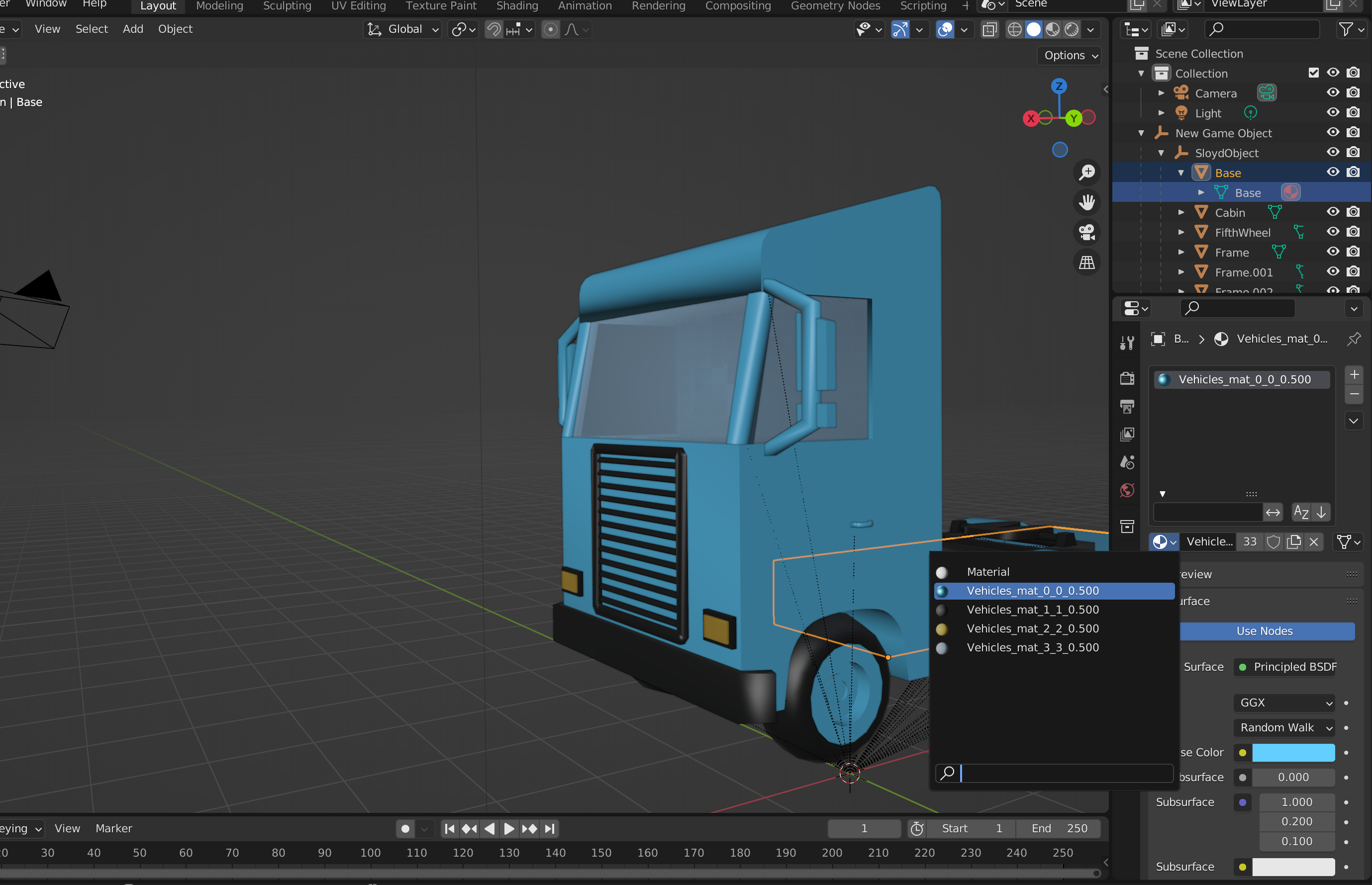The width and height of the screenshot is (1372, 885).
Task: Toggle camera view icon in viewport
Action: pyautogui.click(x=1087, y=232)
